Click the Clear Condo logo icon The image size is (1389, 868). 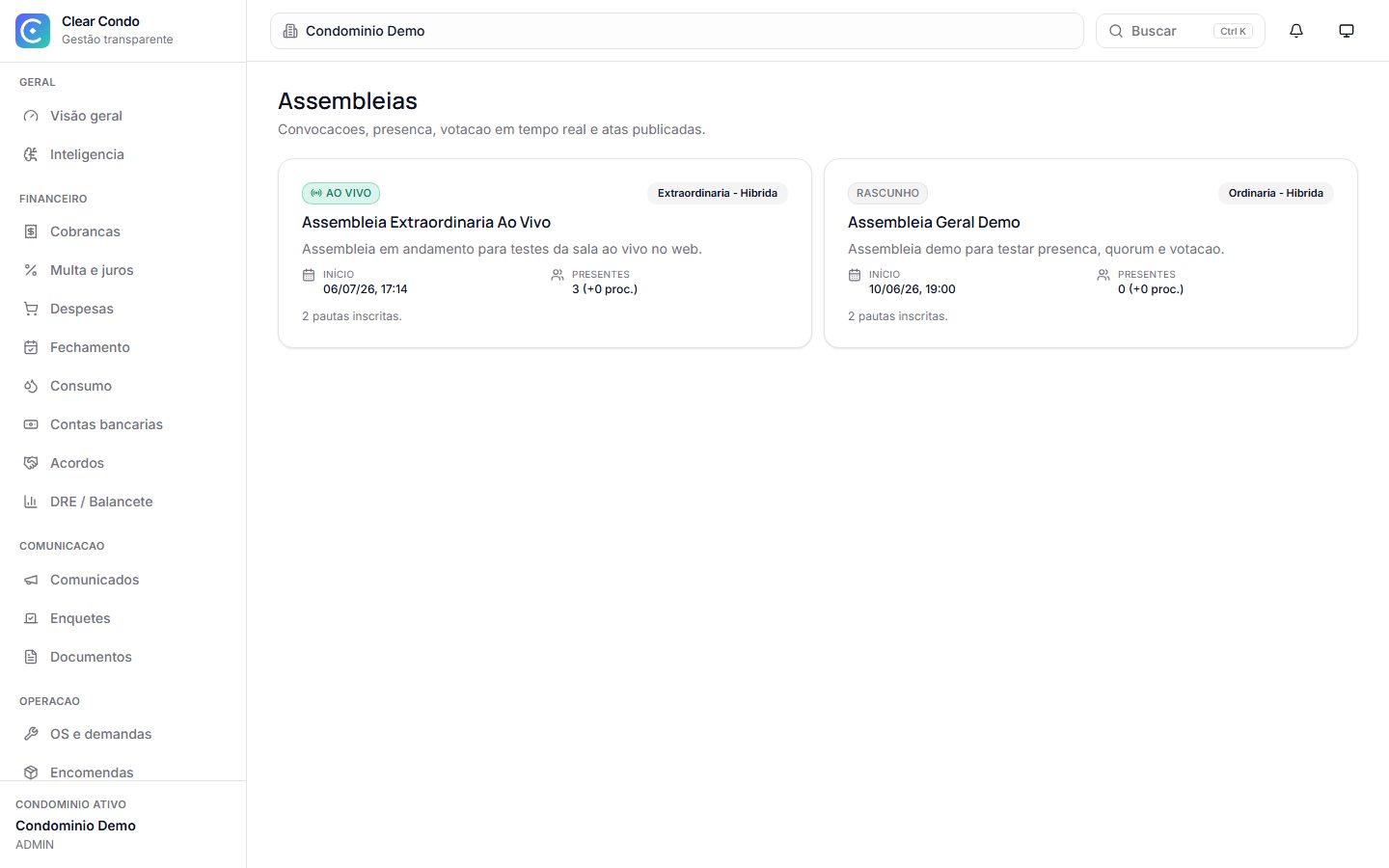[x=33, y=31]
